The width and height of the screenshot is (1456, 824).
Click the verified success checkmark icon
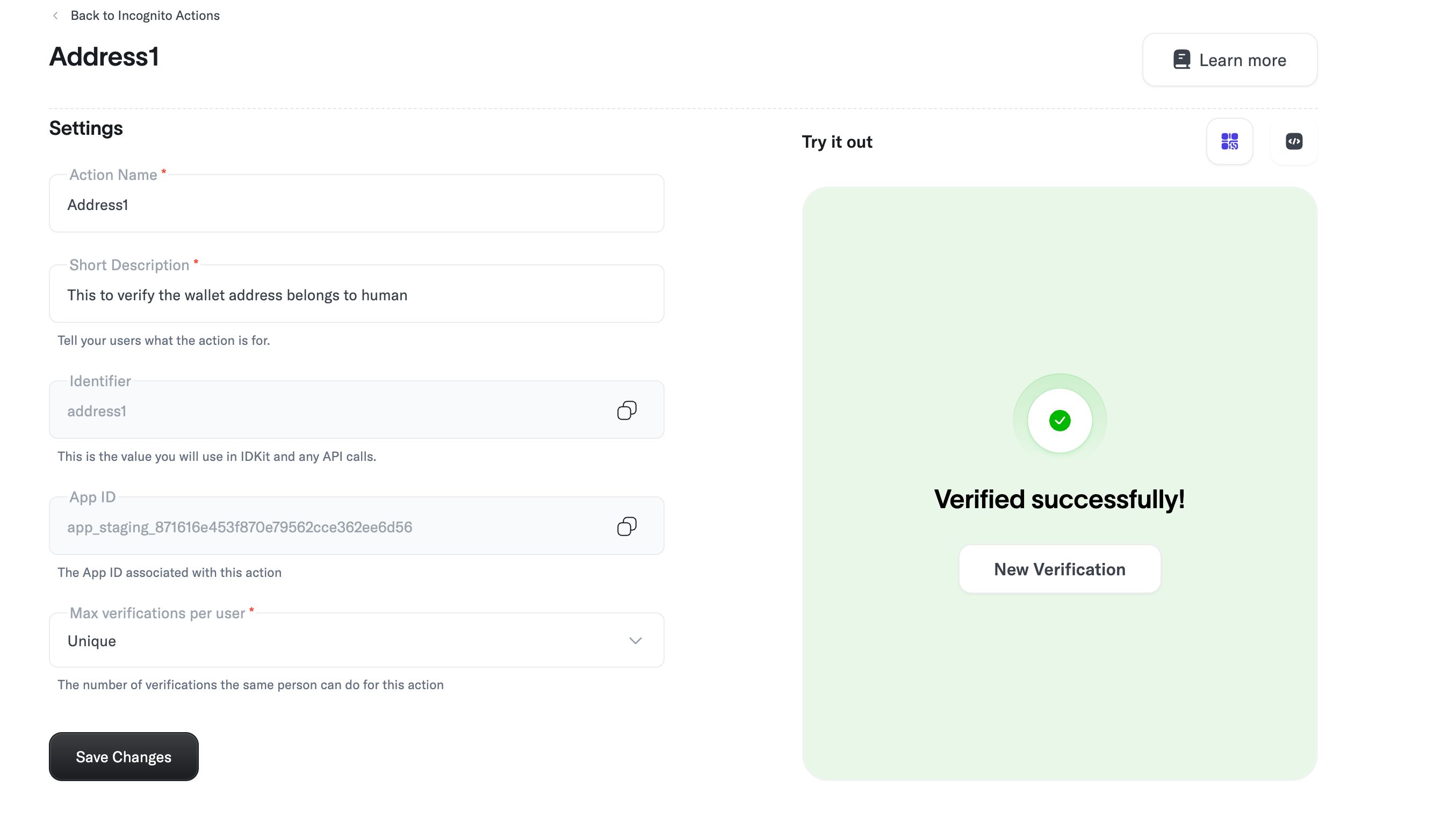[1060, 420]
